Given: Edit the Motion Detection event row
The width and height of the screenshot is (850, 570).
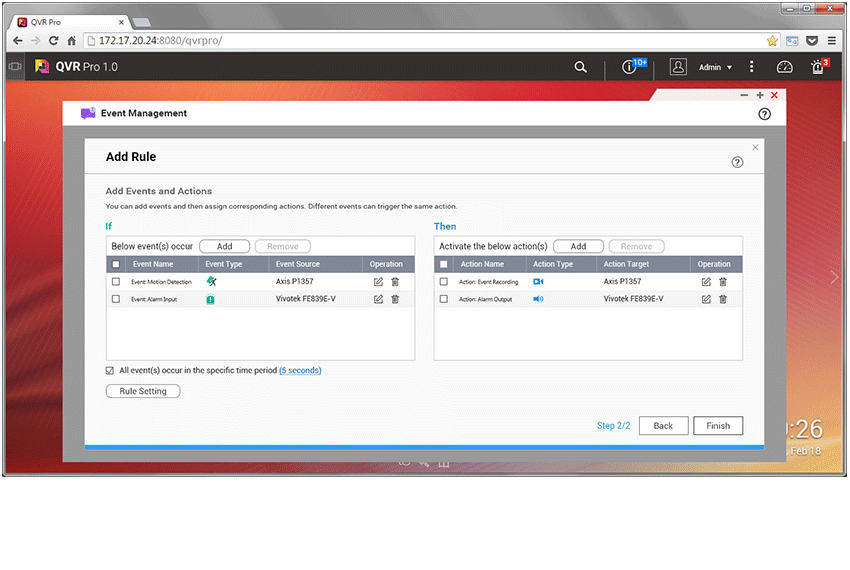Looking at the screenshot, I should [378, 282].
